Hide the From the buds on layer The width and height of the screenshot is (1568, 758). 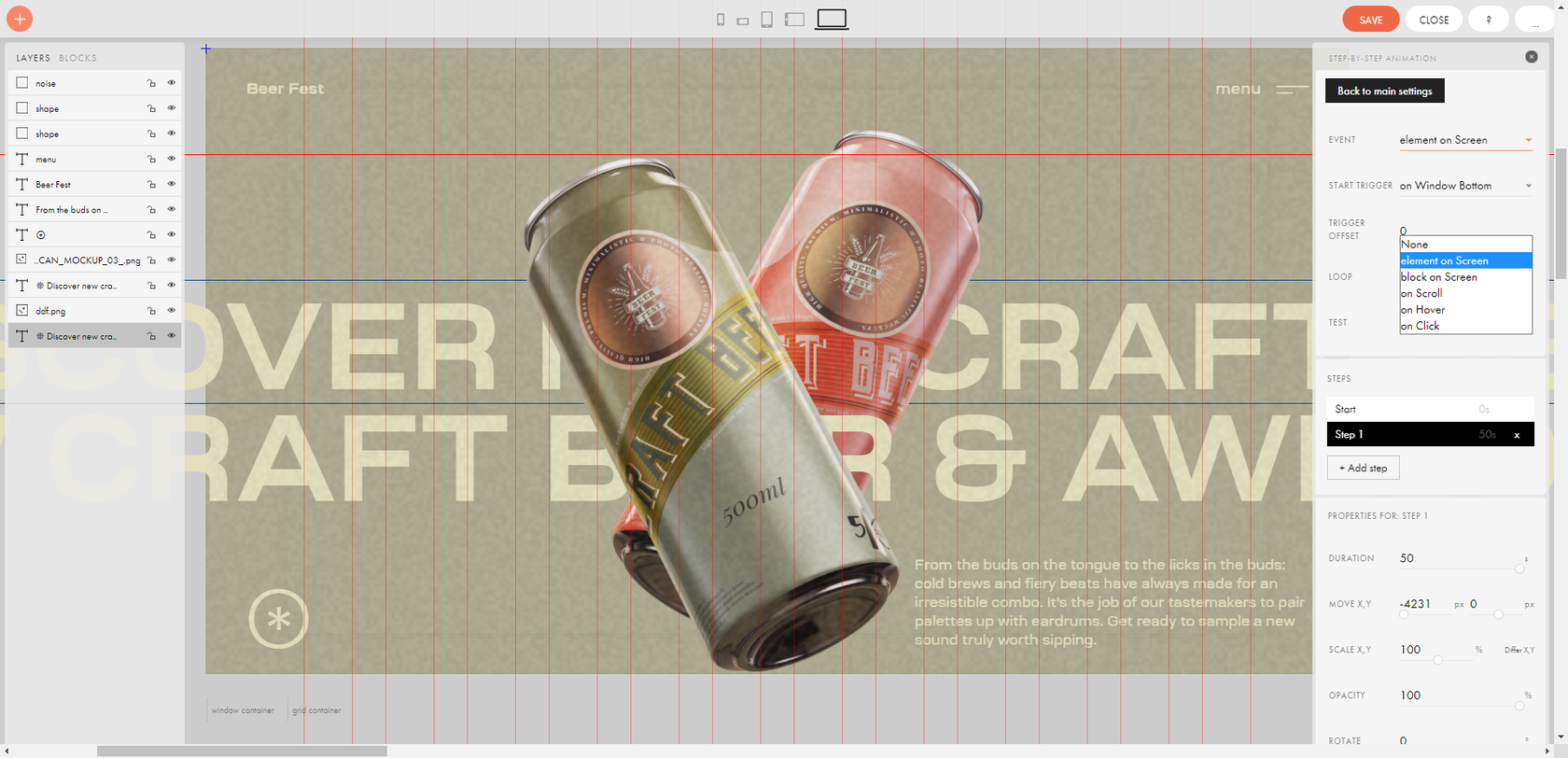[172, 208]
